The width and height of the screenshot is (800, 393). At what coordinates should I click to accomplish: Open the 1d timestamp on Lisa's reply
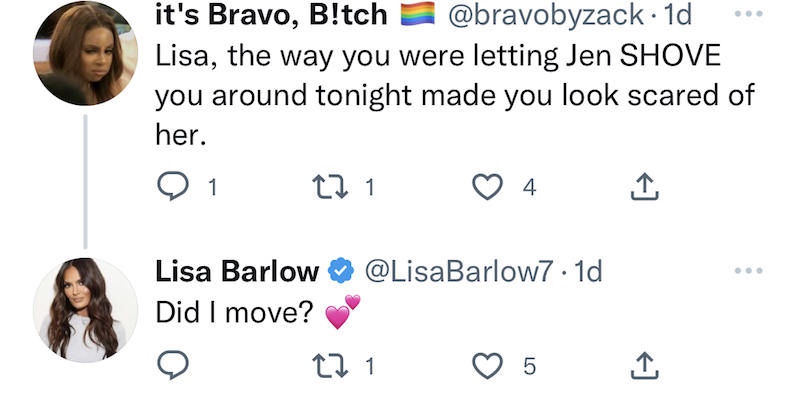point(588,272)
